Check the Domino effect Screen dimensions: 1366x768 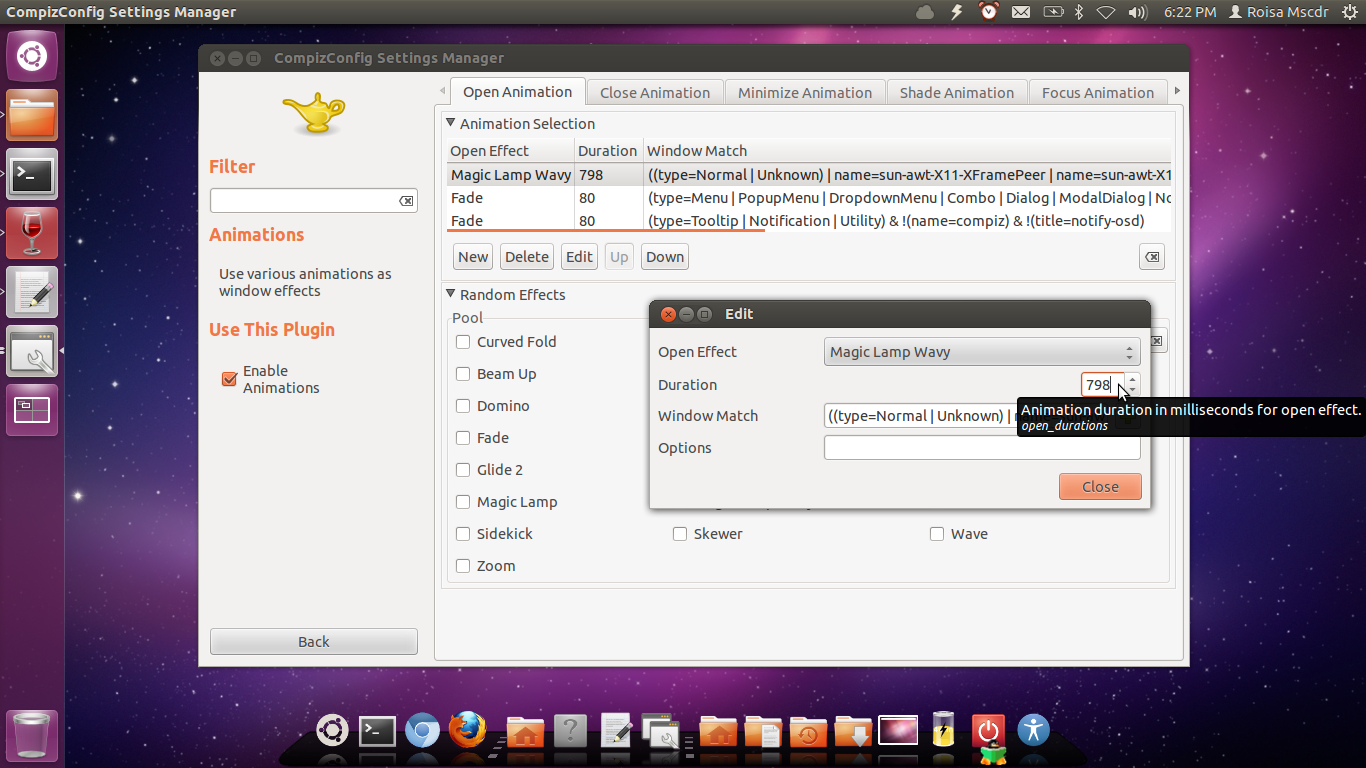coord(463,406)
